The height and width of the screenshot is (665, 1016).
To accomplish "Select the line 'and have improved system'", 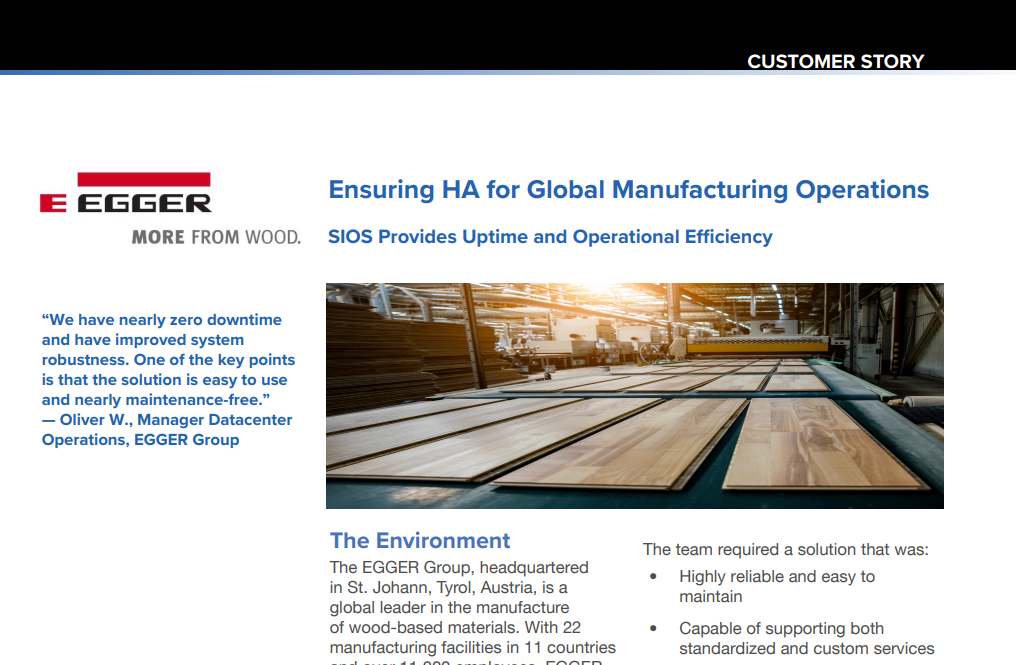I will (x=143, y=340).
